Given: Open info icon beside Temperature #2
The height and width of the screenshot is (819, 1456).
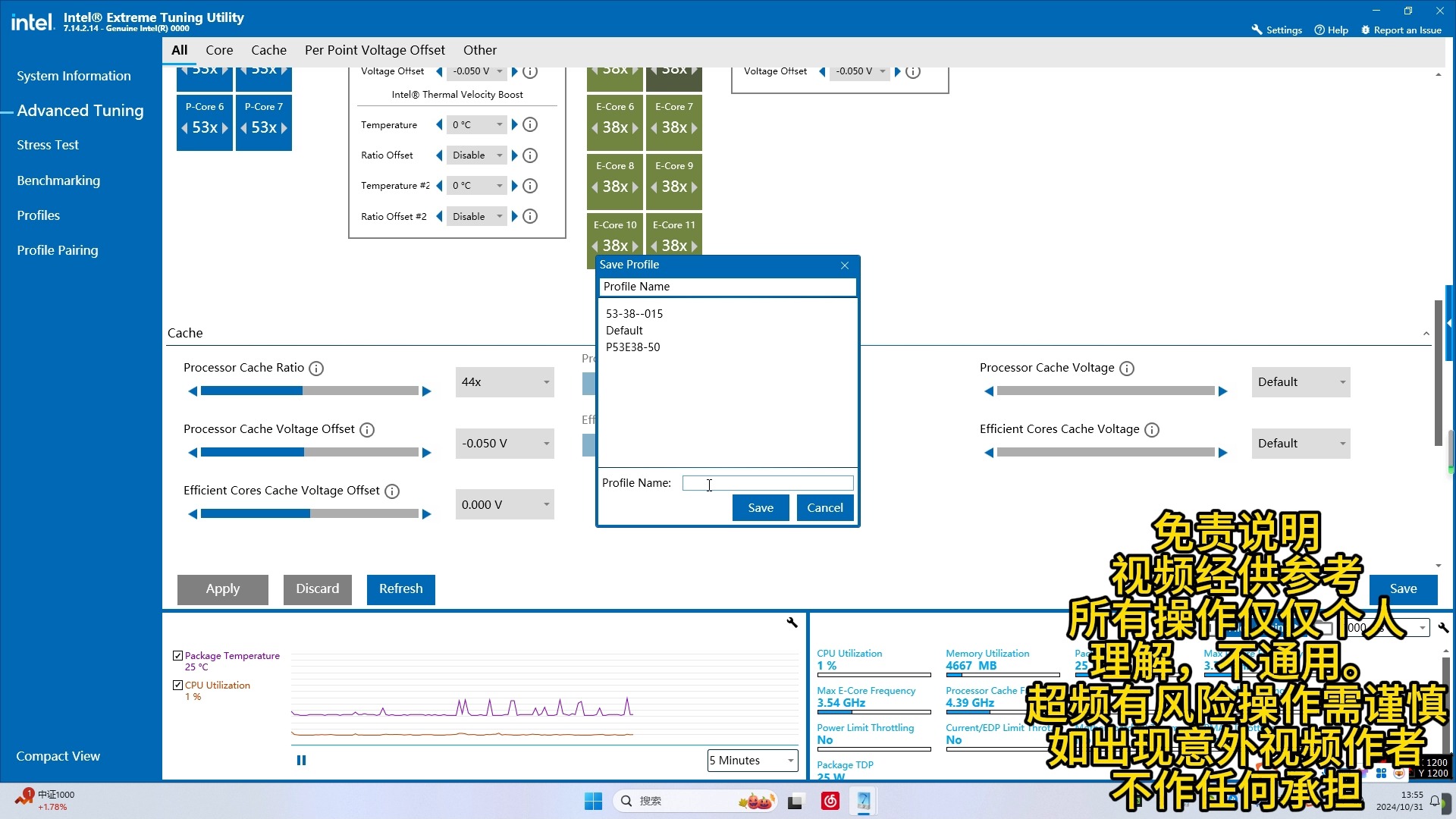Looking at the screenshot, I should tap(531, 186).
